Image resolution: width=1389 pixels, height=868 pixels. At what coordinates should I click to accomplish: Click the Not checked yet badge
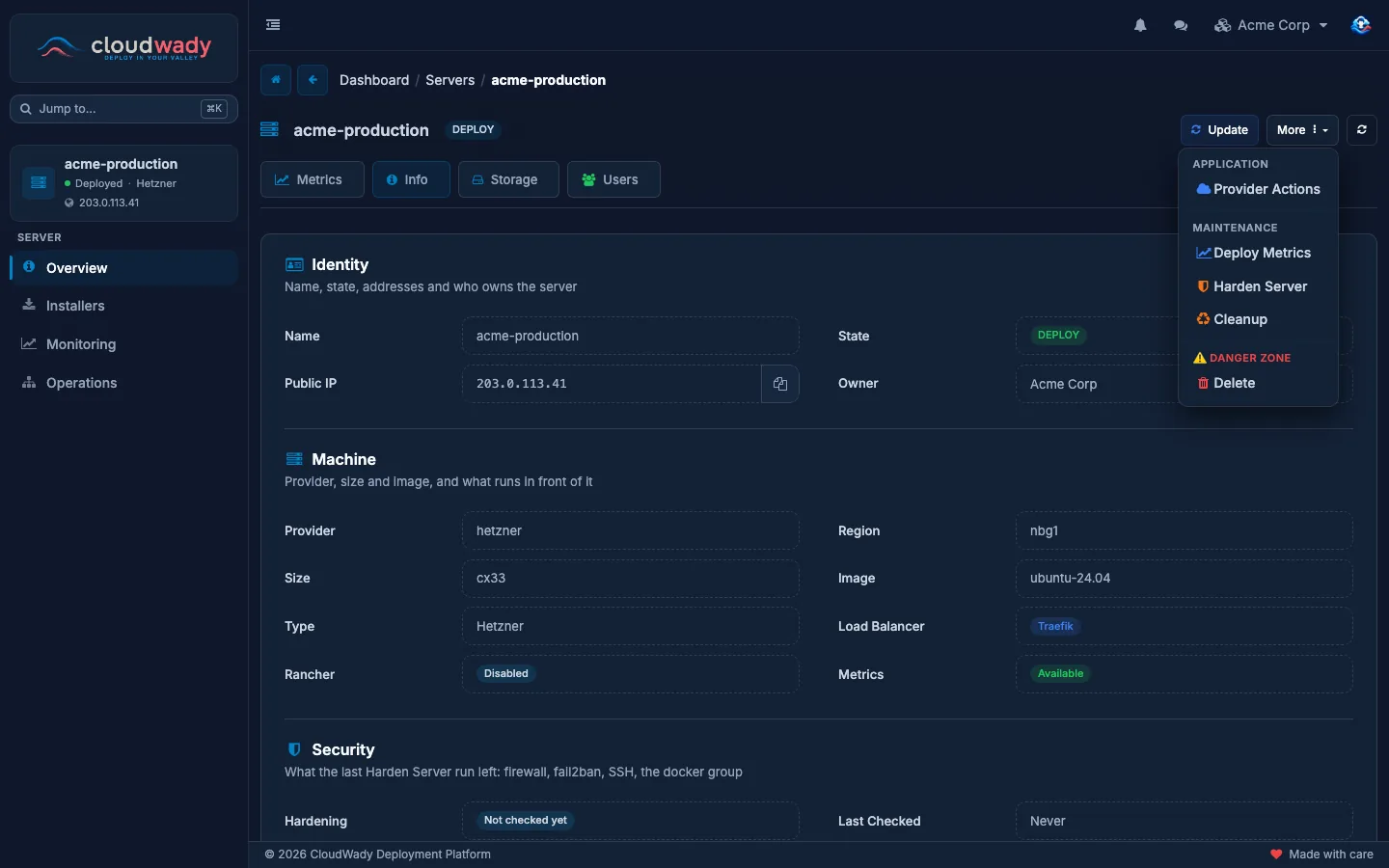click(x=526, y=820)
